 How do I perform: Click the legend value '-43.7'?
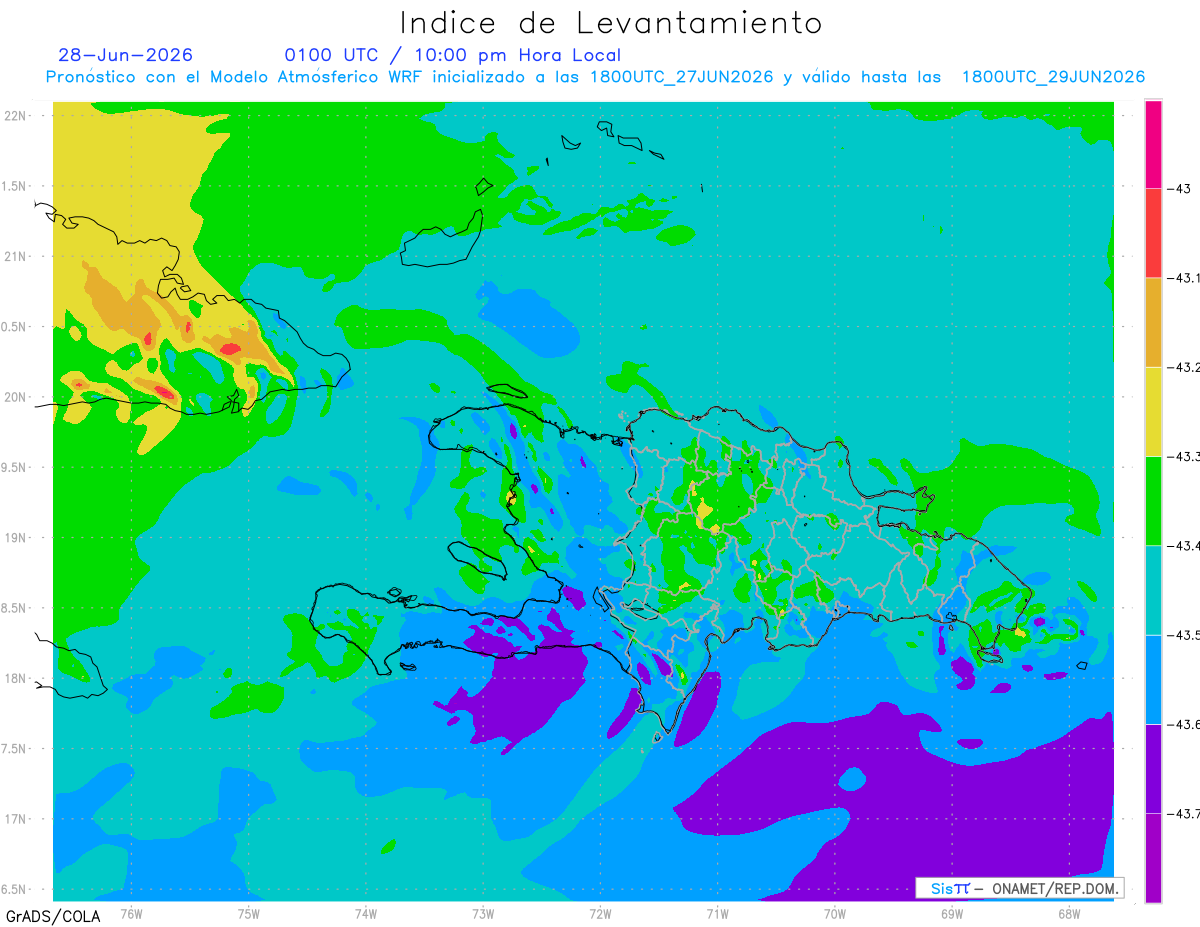pyautogui.click(x=1184, y=813)
